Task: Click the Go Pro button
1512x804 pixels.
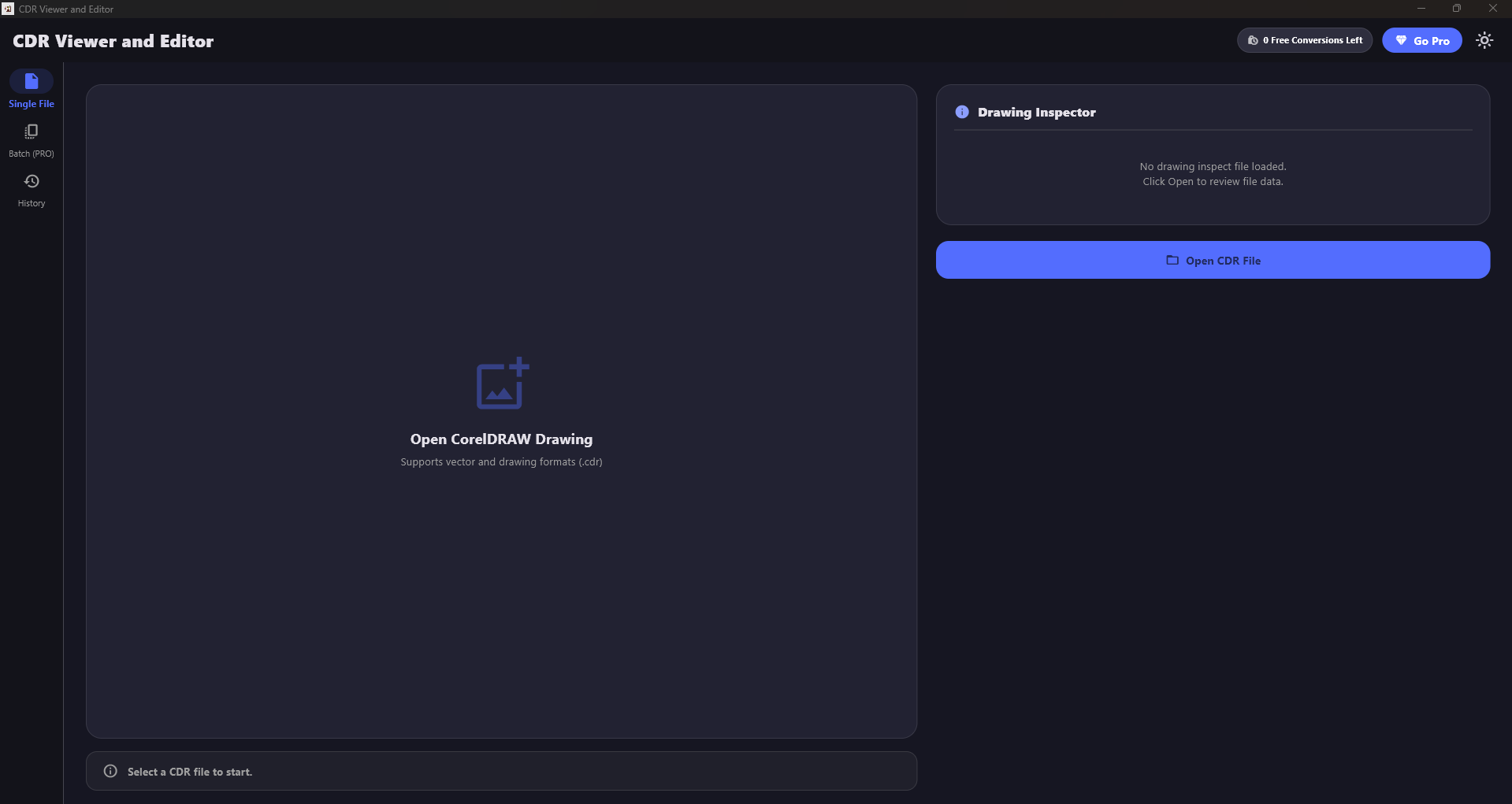Action: 1421,40
